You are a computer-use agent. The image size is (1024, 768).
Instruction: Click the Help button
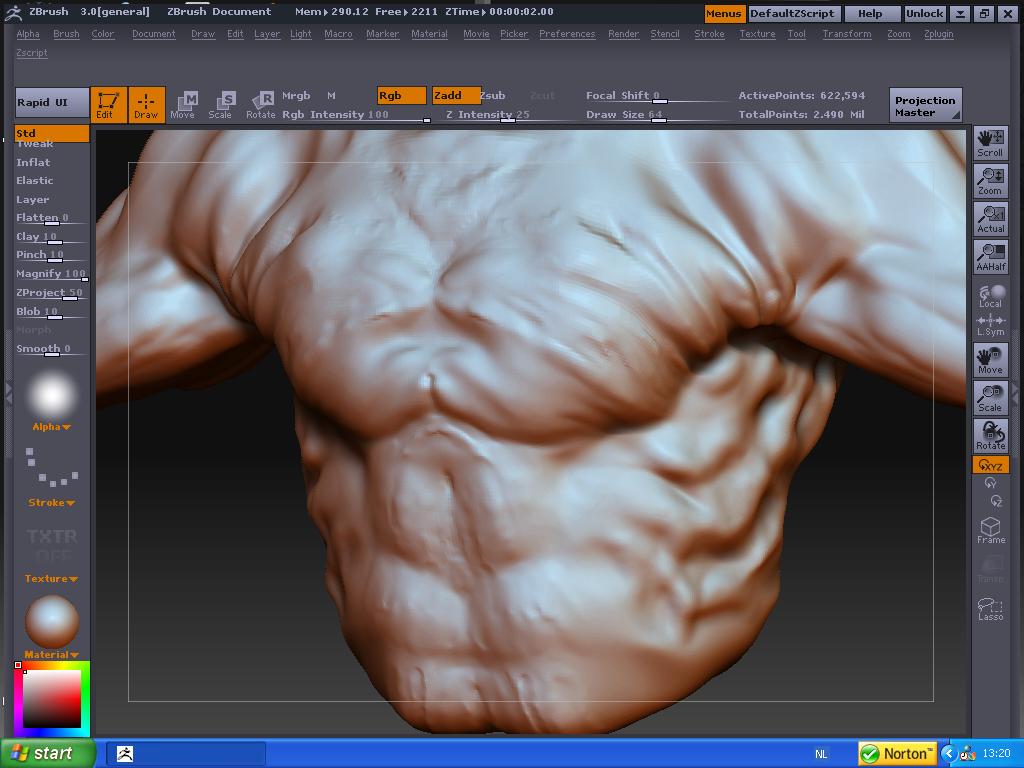click(870, 14)
